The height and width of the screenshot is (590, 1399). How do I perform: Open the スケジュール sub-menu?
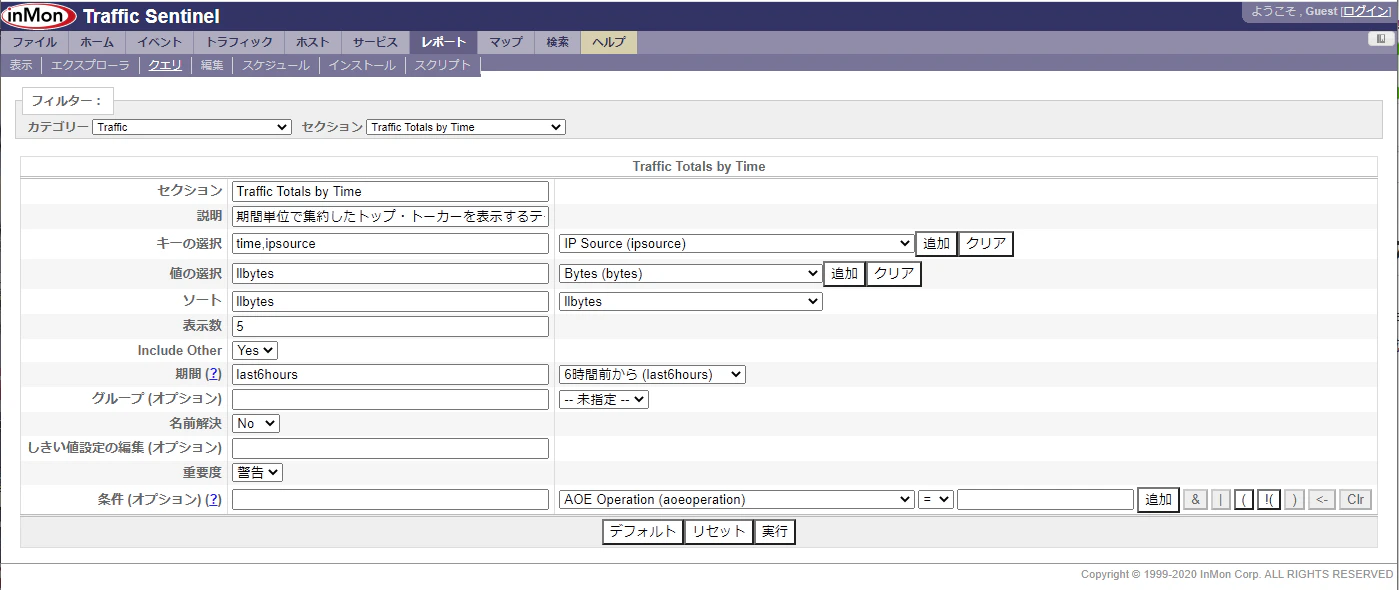pos(276,65)
